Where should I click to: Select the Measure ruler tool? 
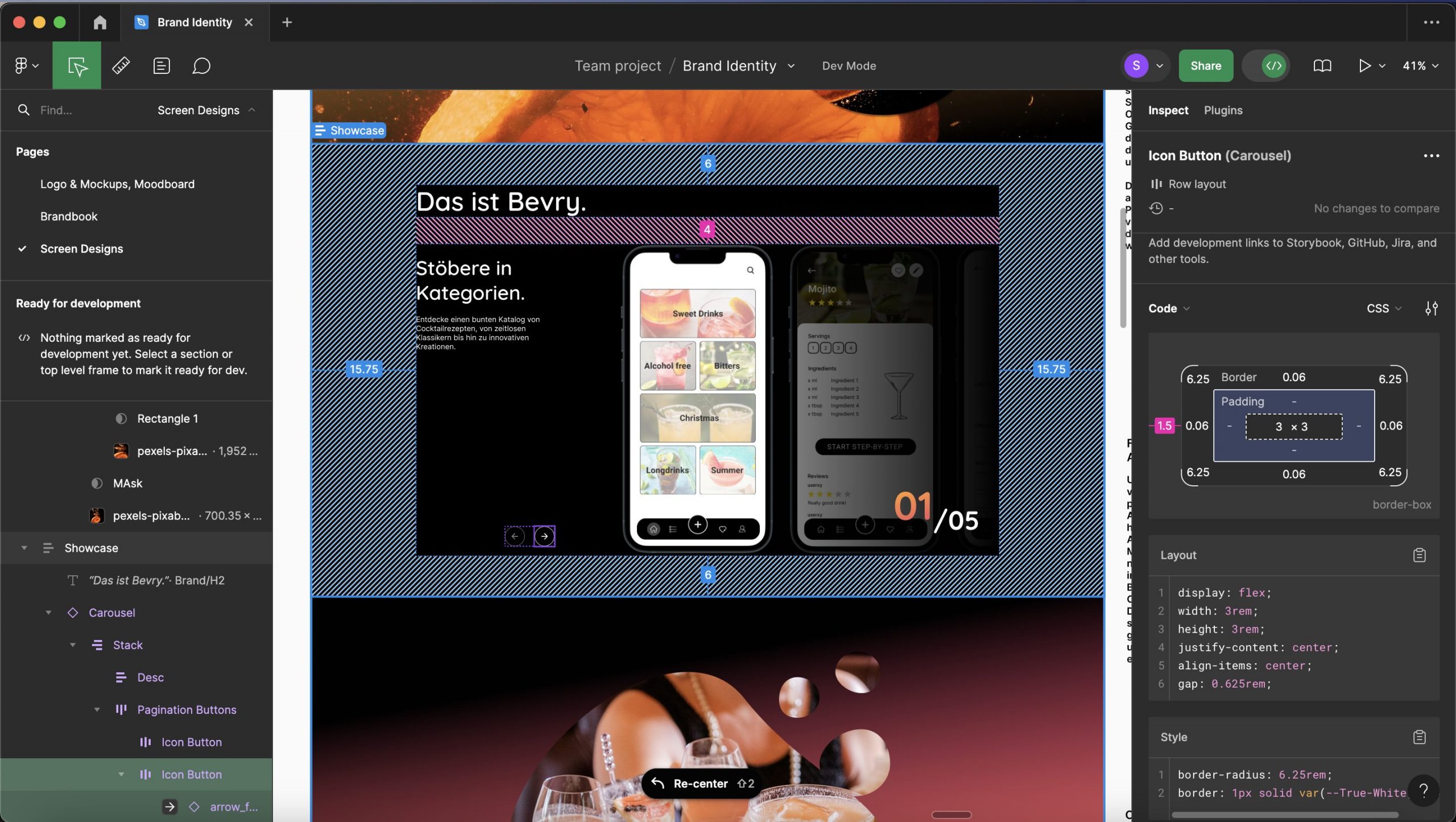(121, 65)
